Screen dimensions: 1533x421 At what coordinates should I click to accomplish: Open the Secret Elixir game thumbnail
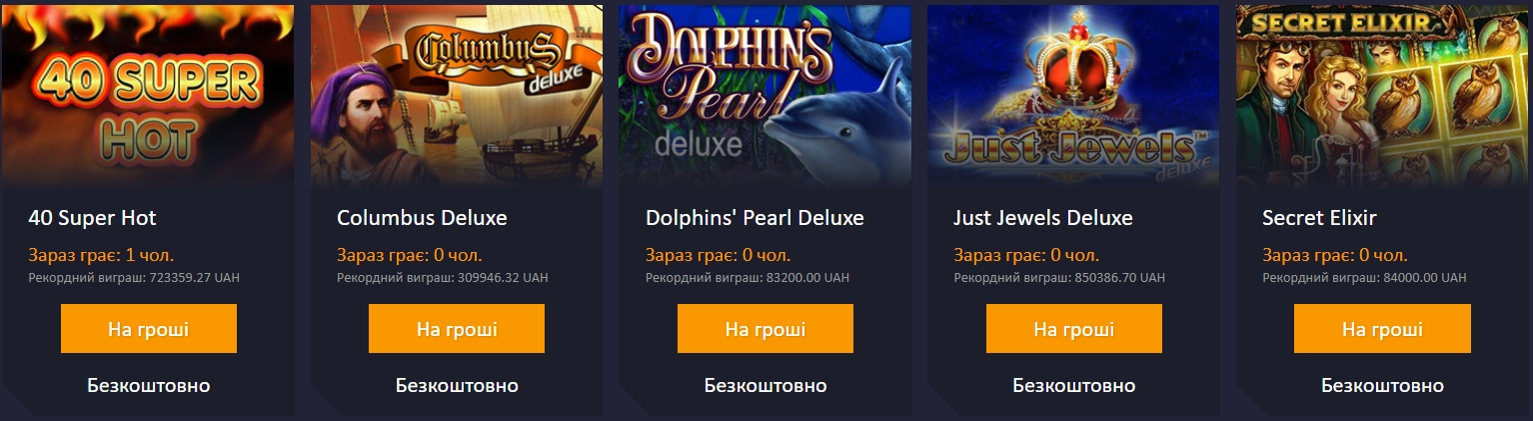(x=1383, y=96)
